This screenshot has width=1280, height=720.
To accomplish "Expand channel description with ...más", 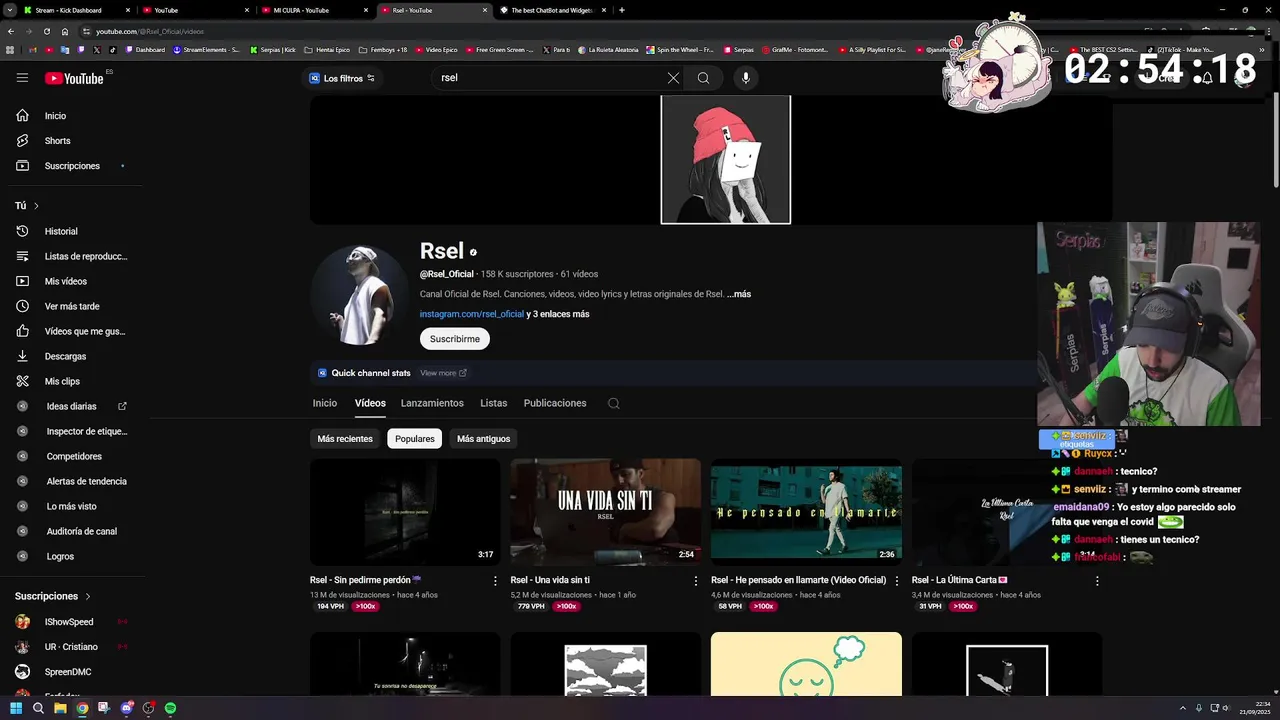I will 738,294.
